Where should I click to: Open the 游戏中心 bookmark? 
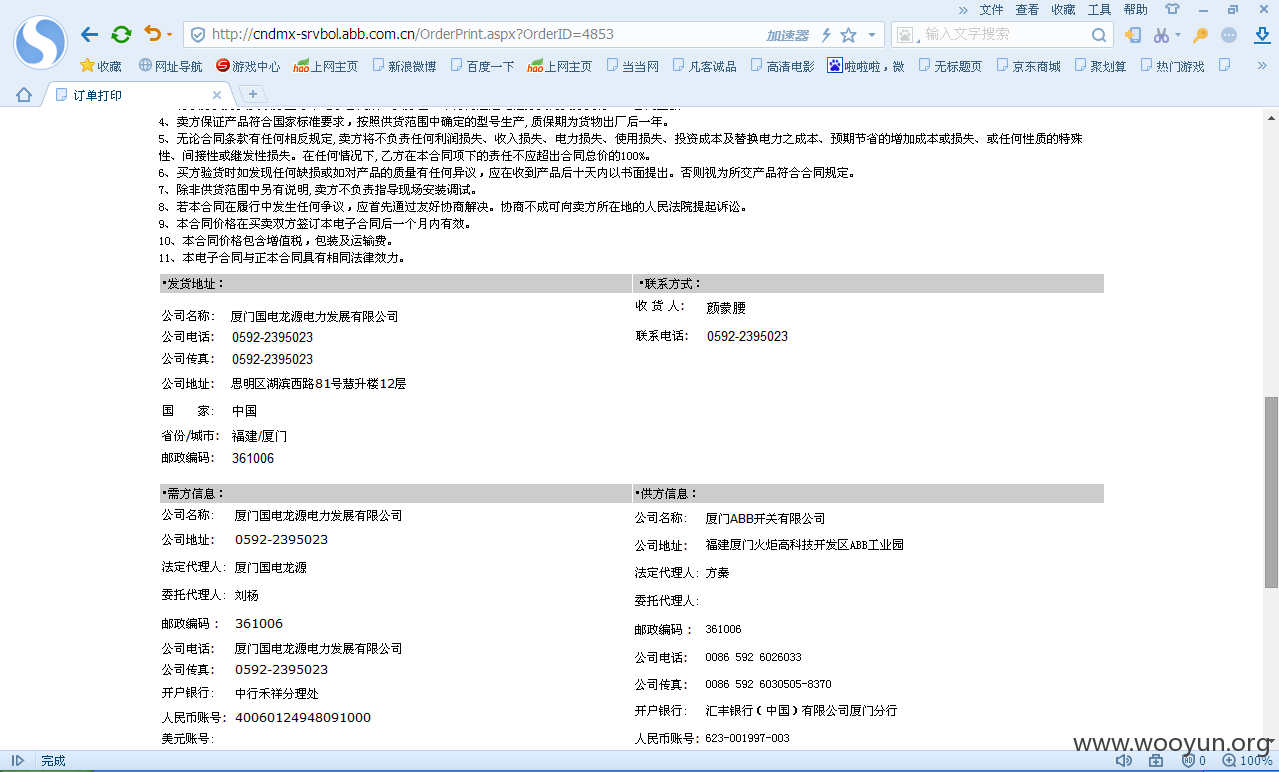point(247,66)
